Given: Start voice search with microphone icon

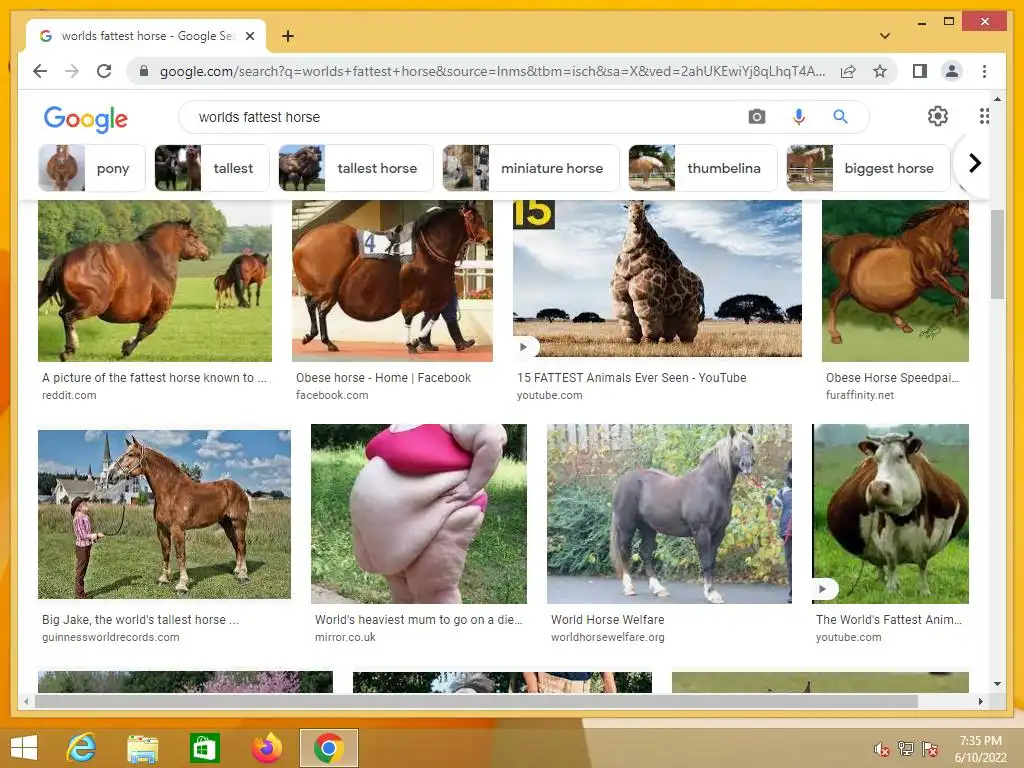Looking at the screenshot, I should coord(798,117).
